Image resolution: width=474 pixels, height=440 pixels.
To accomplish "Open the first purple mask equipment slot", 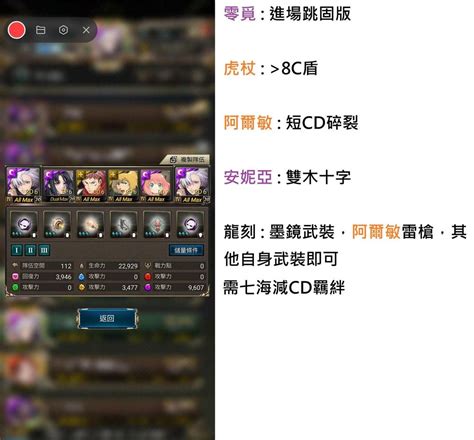I will click(x=24, y=224).
